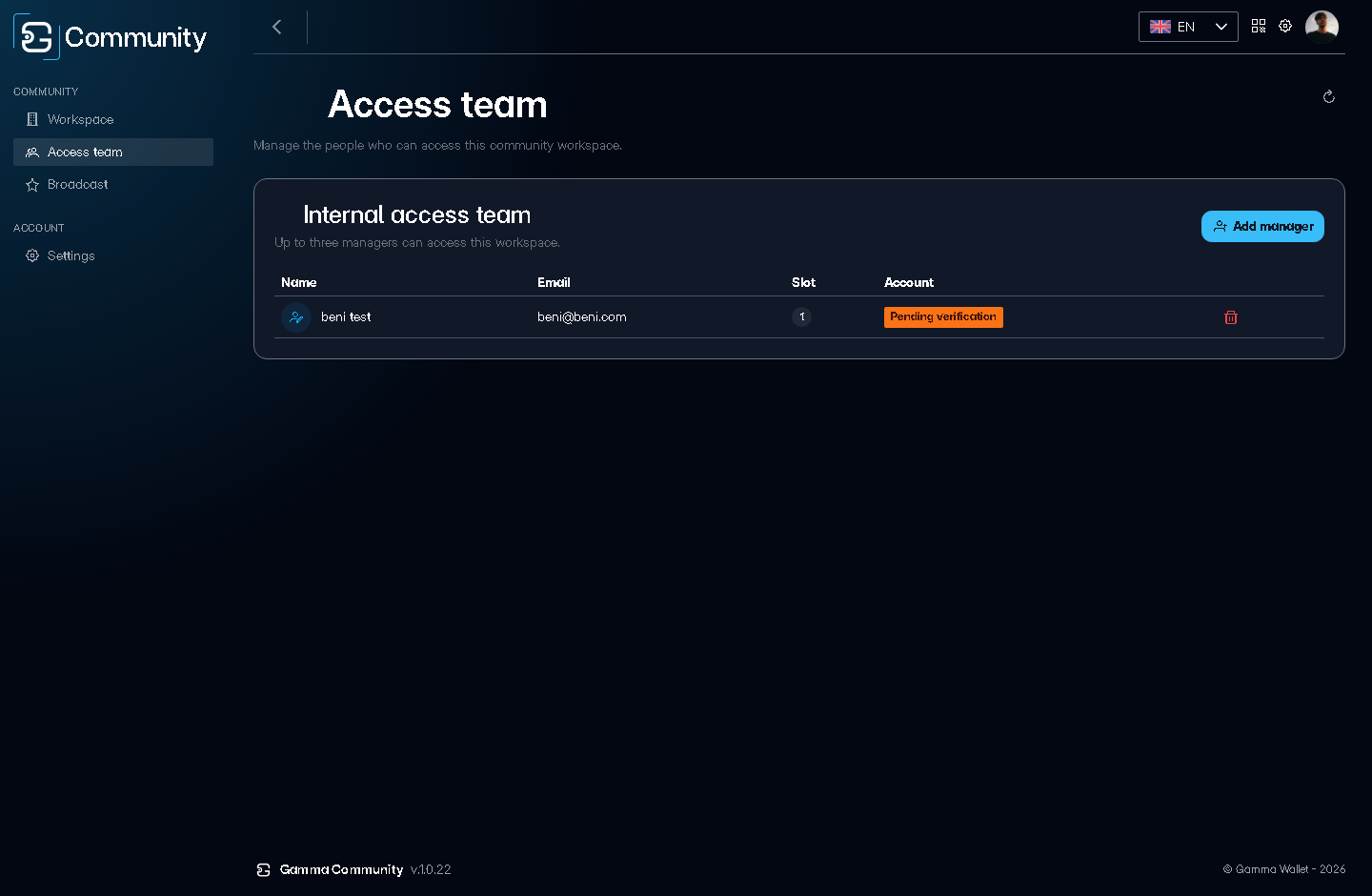Screen dimensions: 1372x896
Task: Click the Gamma Community logo icon
Action: point(36,37)
